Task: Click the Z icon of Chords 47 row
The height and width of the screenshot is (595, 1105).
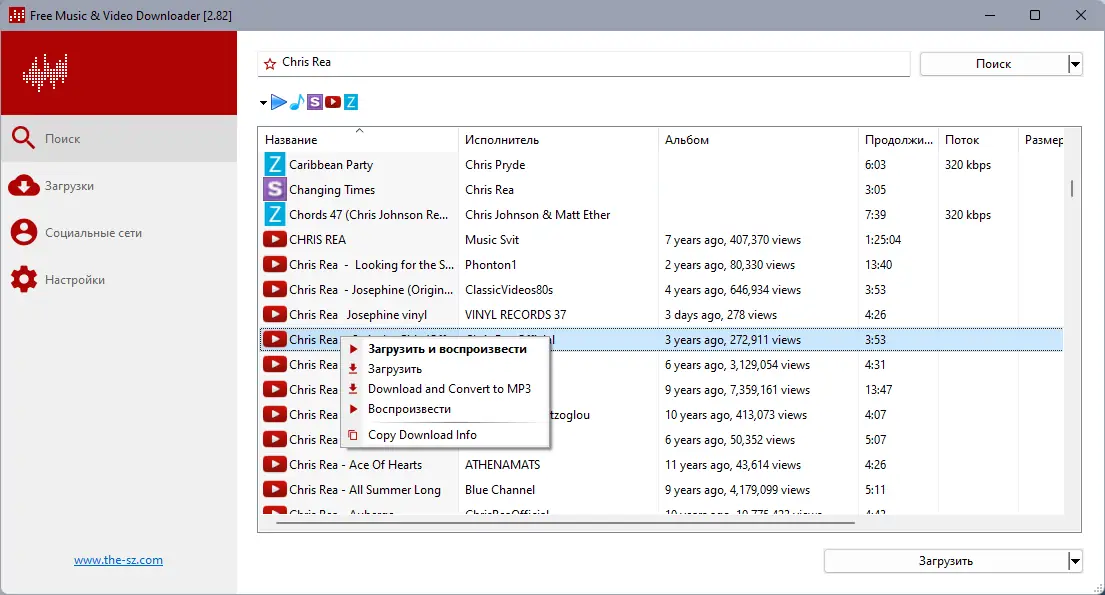Action: (x=274, y=214)
